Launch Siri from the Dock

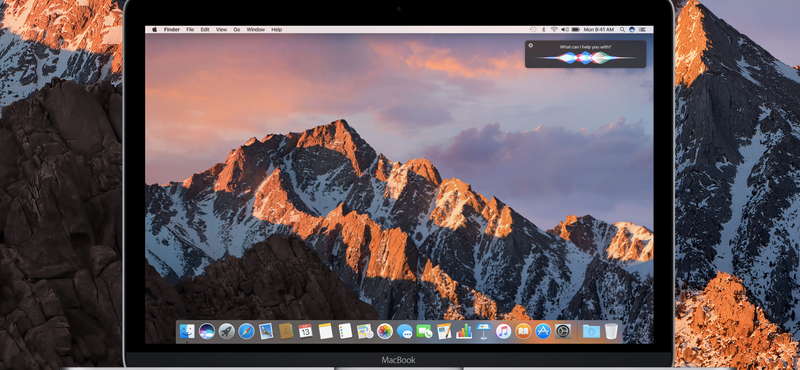[x=207, y=331]
